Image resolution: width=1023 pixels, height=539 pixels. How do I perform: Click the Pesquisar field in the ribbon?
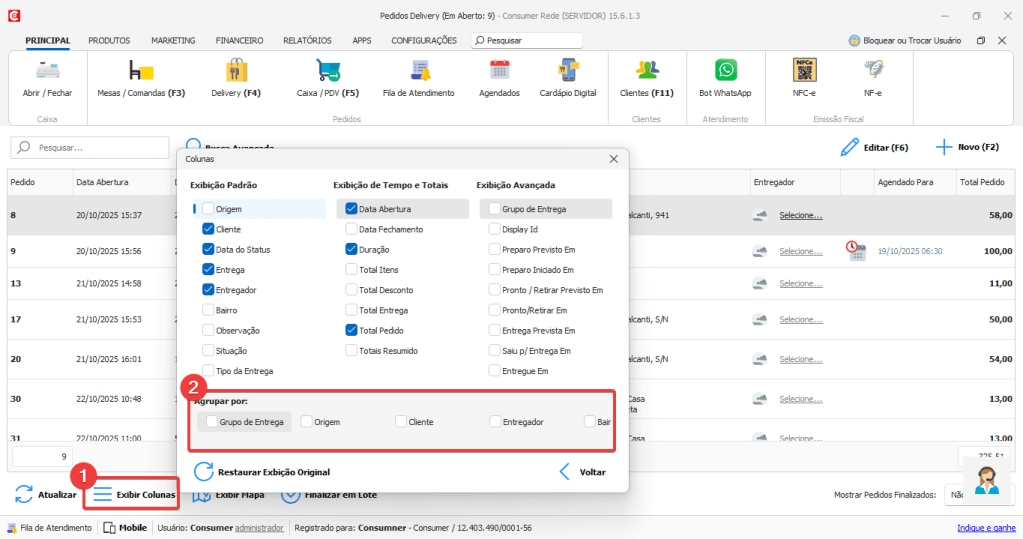tap(527, 41)
